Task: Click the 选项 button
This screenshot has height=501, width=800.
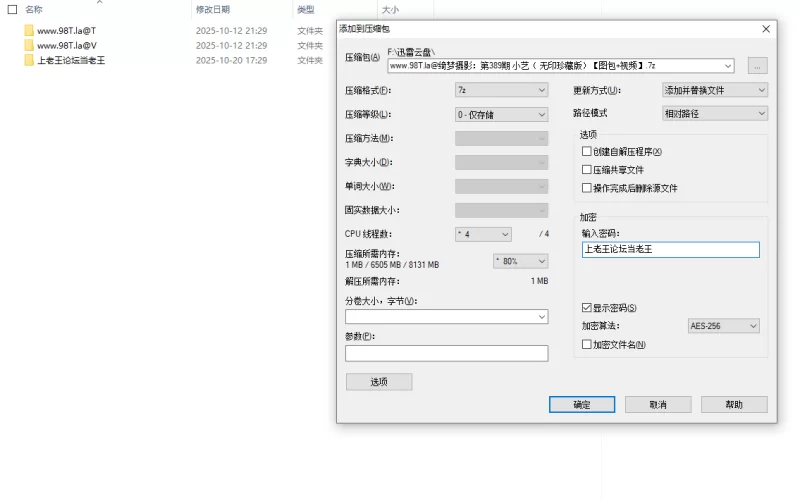Action: coord(379,382)
